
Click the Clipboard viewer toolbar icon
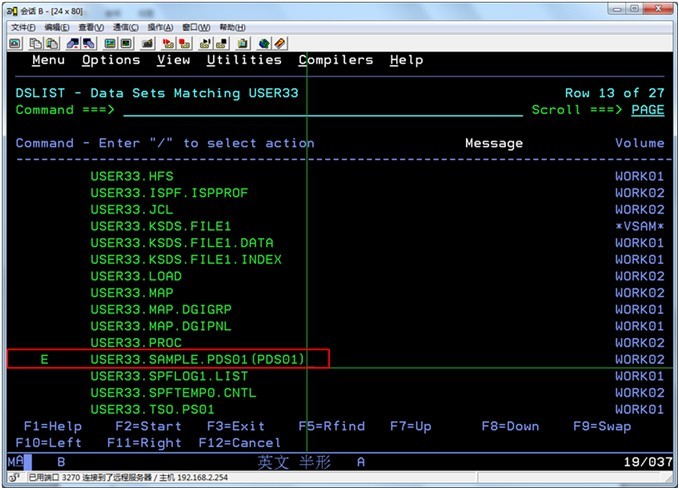click(243, 43)
